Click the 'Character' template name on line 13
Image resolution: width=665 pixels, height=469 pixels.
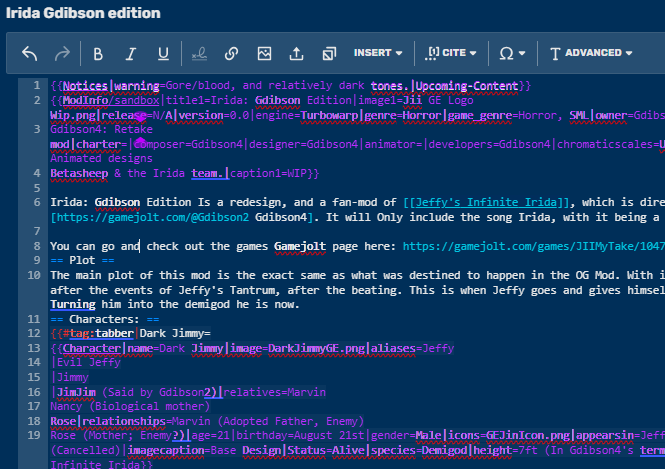92,348
